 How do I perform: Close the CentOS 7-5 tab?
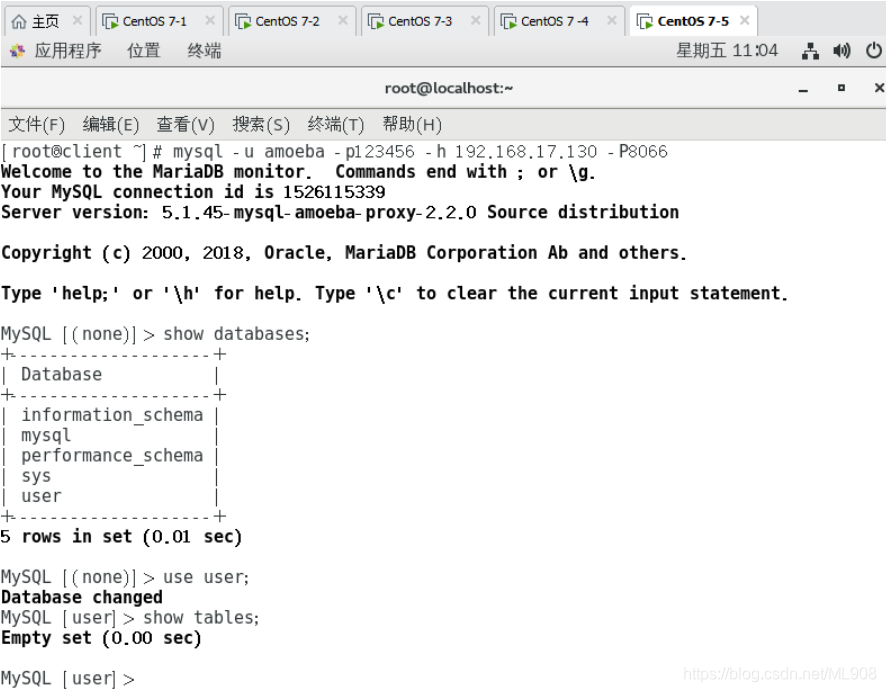click(745, 21)
